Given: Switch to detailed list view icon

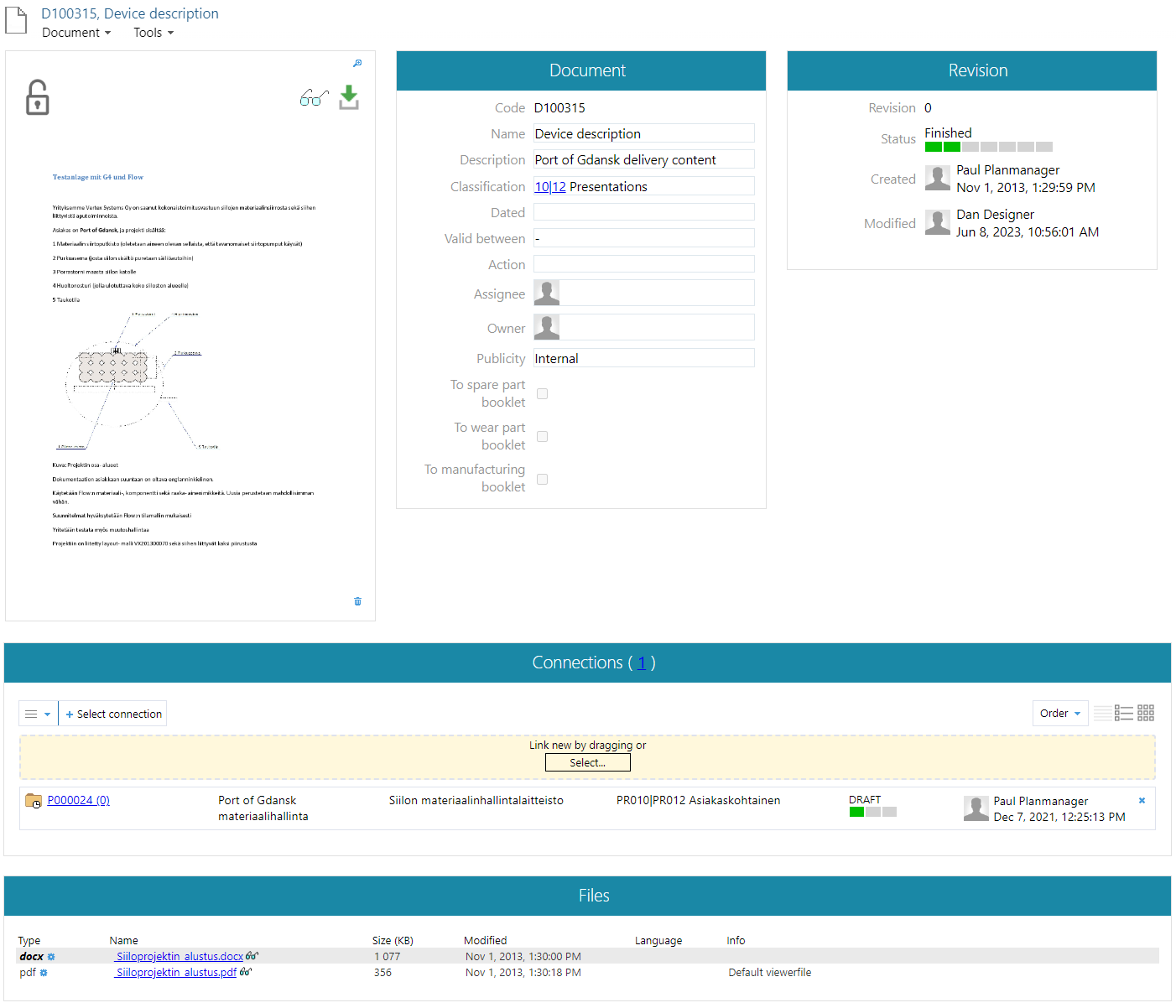Looking at the screenshot, I should (x=1124, y=714).
